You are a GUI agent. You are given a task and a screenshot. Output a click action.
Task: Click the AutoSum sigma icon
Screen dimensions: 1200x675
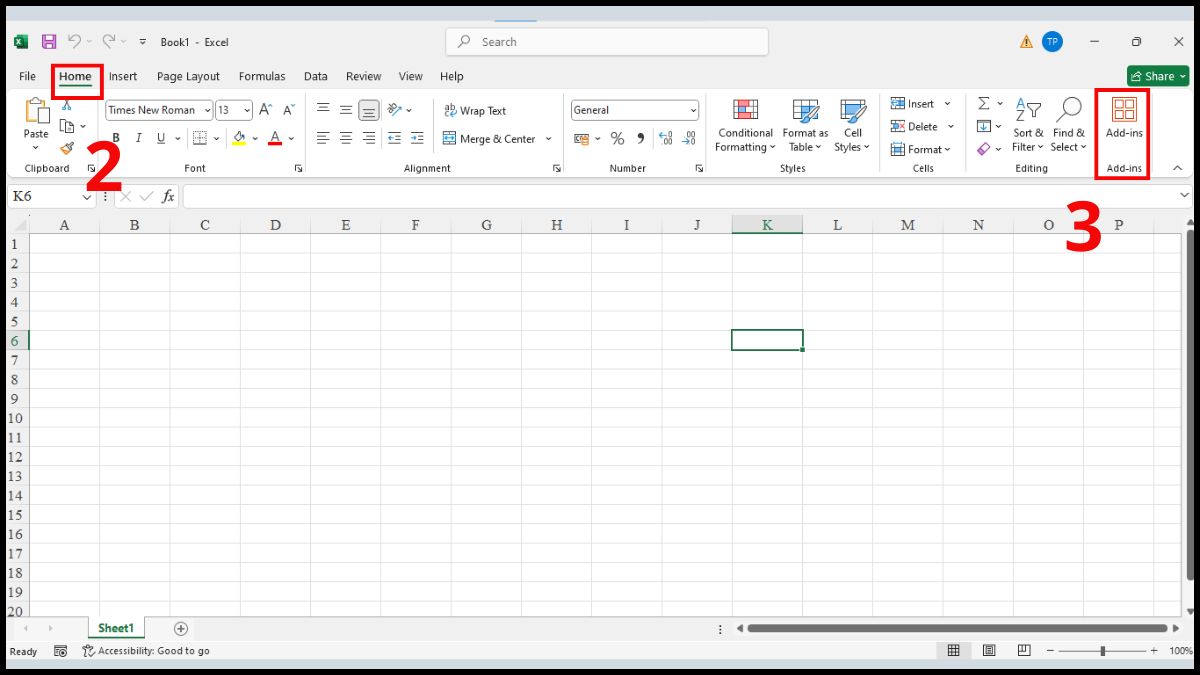click(x=983, y=104)
